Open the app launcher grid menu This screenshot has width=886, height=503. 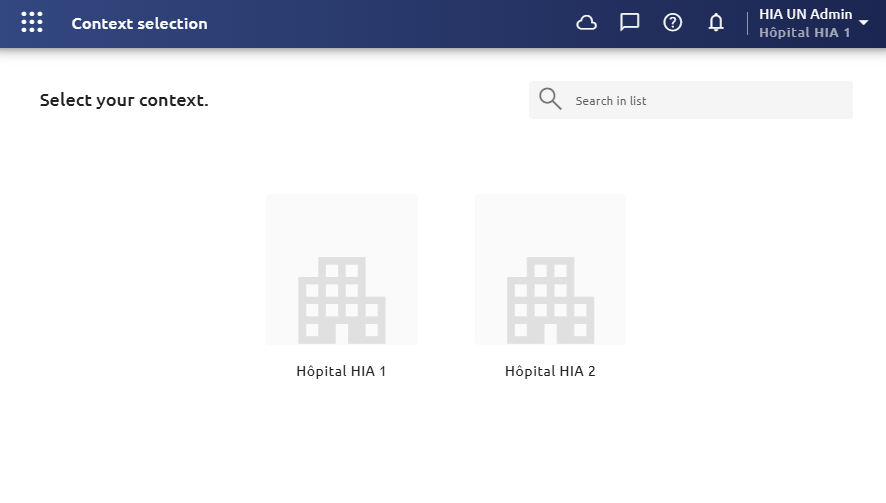coord(32,23)
